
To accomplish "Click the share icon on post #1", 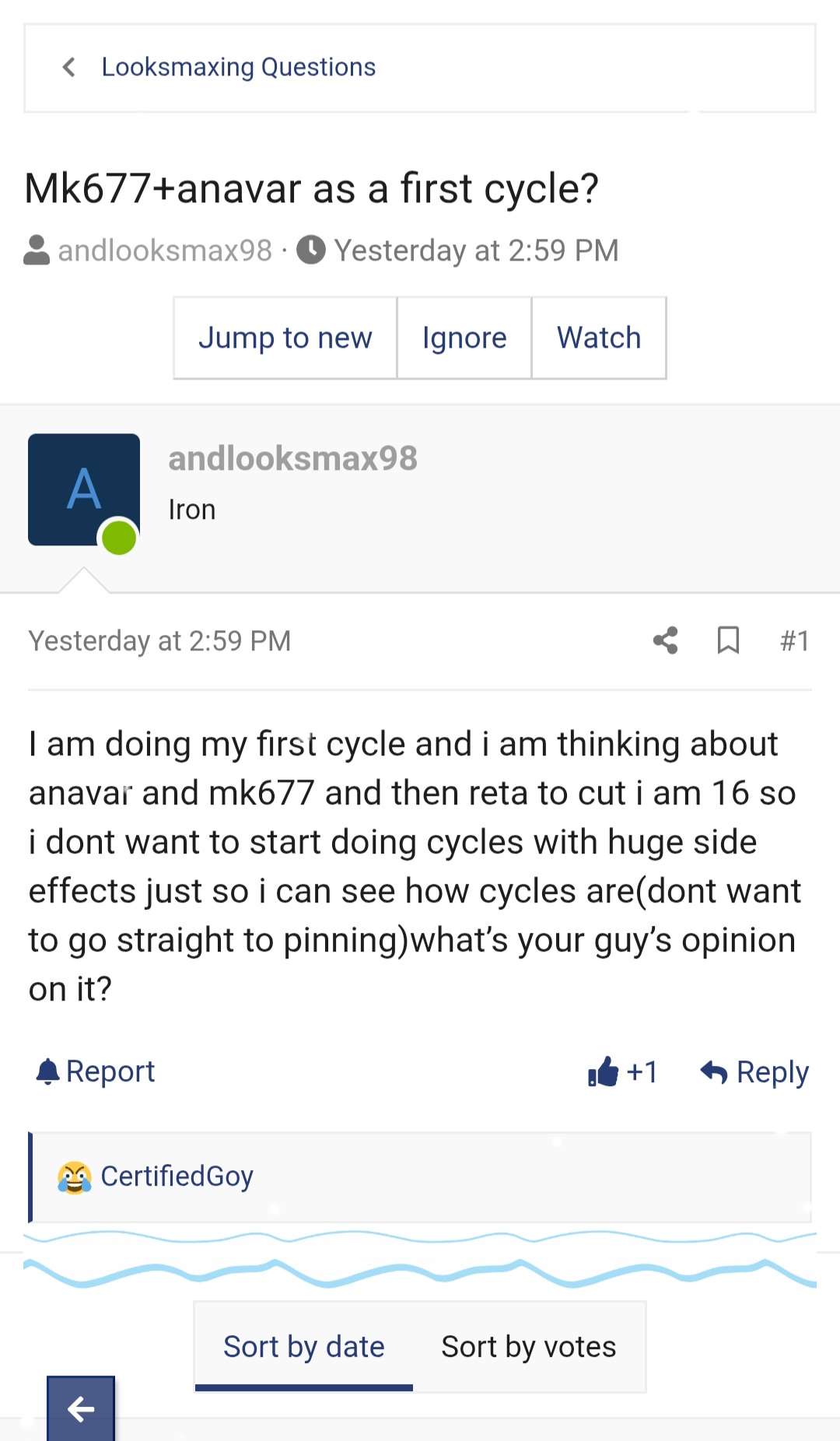I will (x=666, y=640).
